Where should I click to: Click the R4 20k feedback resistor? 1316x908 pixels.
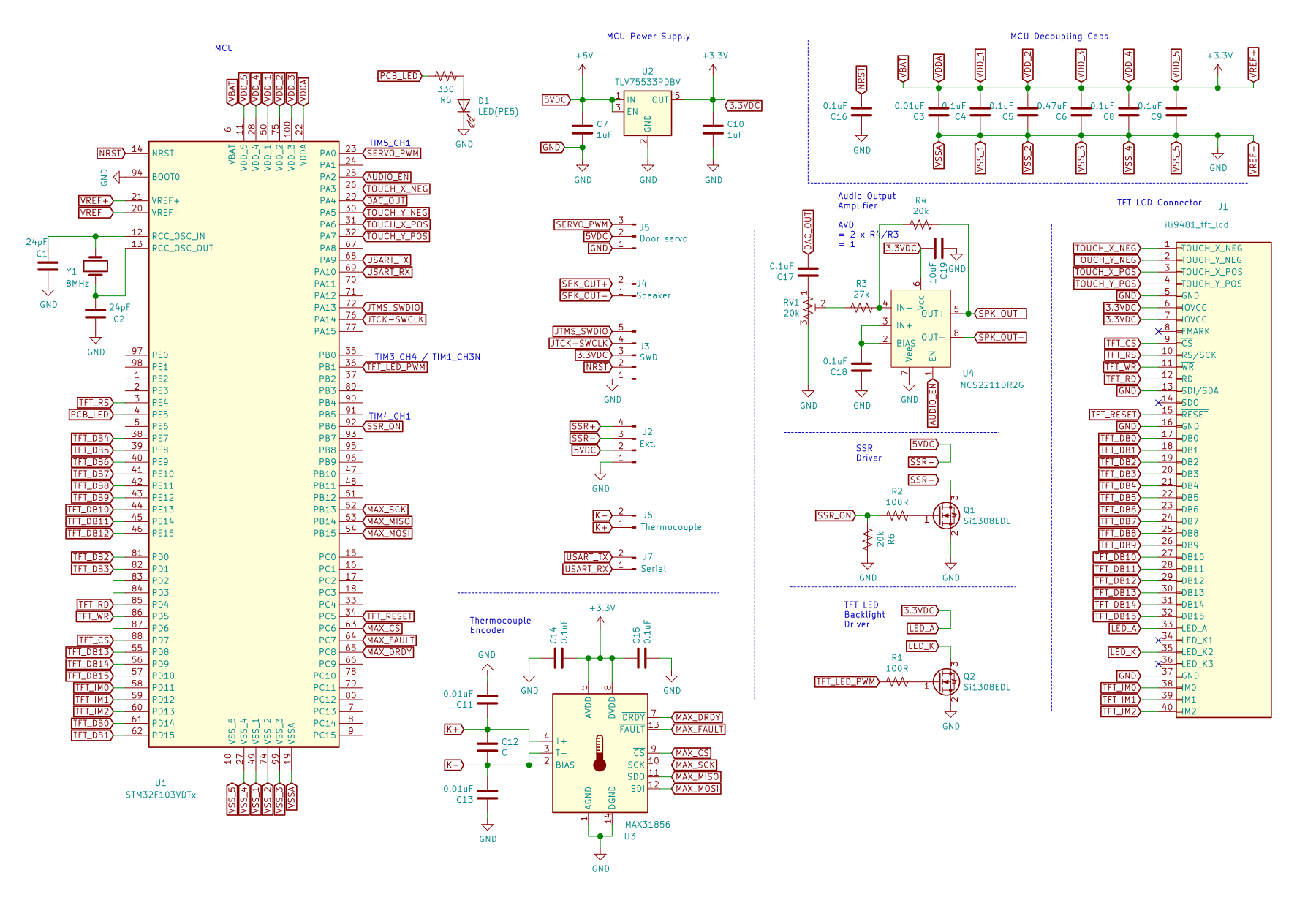[x=920, y=224]
